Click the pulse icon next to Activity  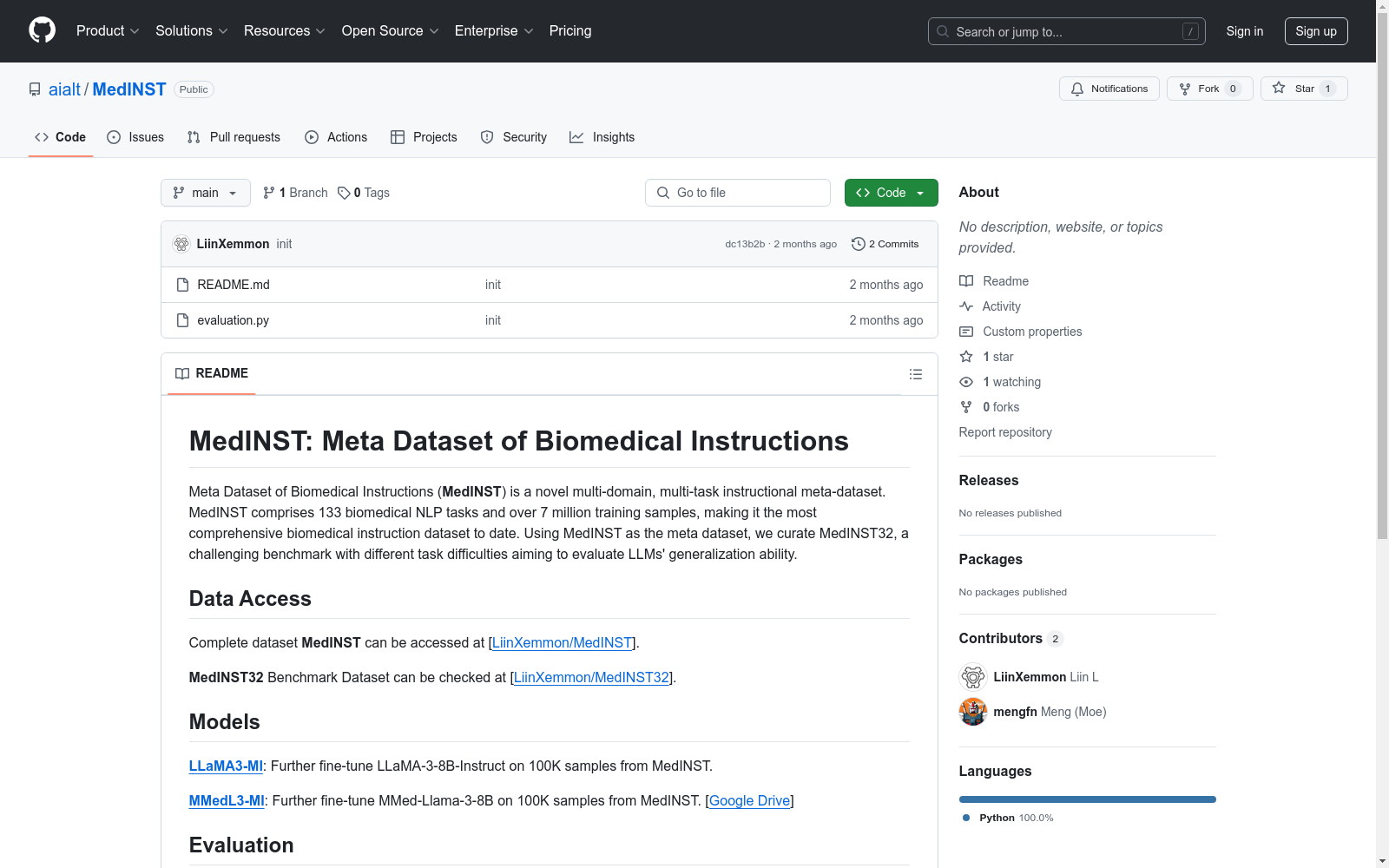click(x=966, y=306)
